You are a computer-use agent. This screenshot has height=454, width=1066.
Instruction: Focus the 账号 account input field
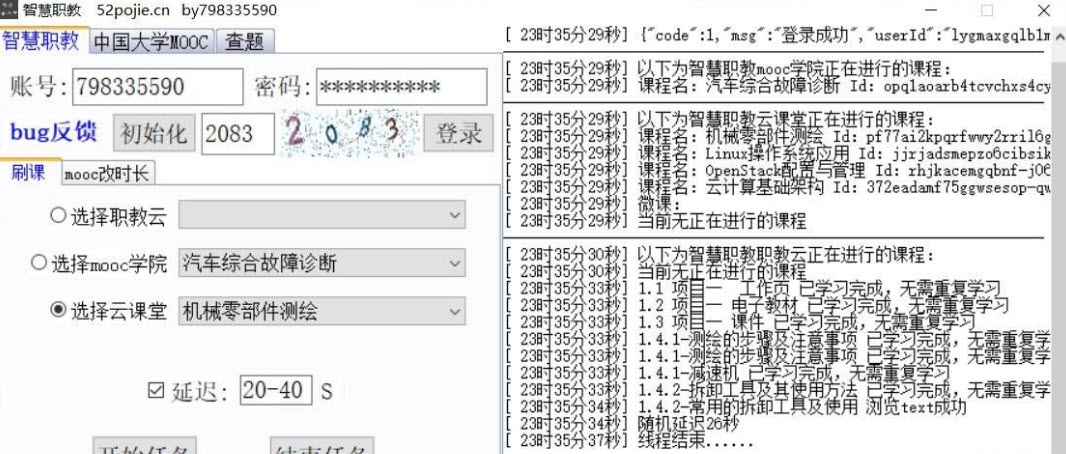point(157,87)
